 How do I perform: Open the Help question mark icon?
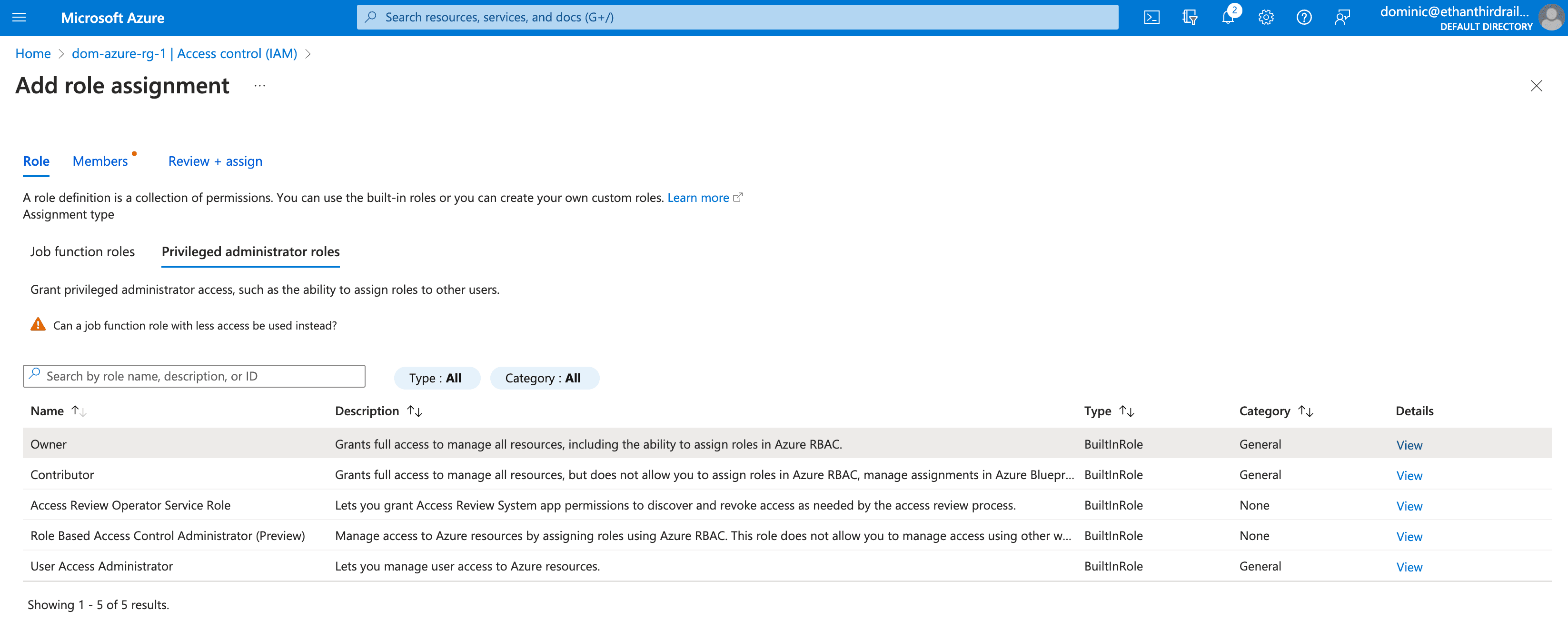[1304, 18]
